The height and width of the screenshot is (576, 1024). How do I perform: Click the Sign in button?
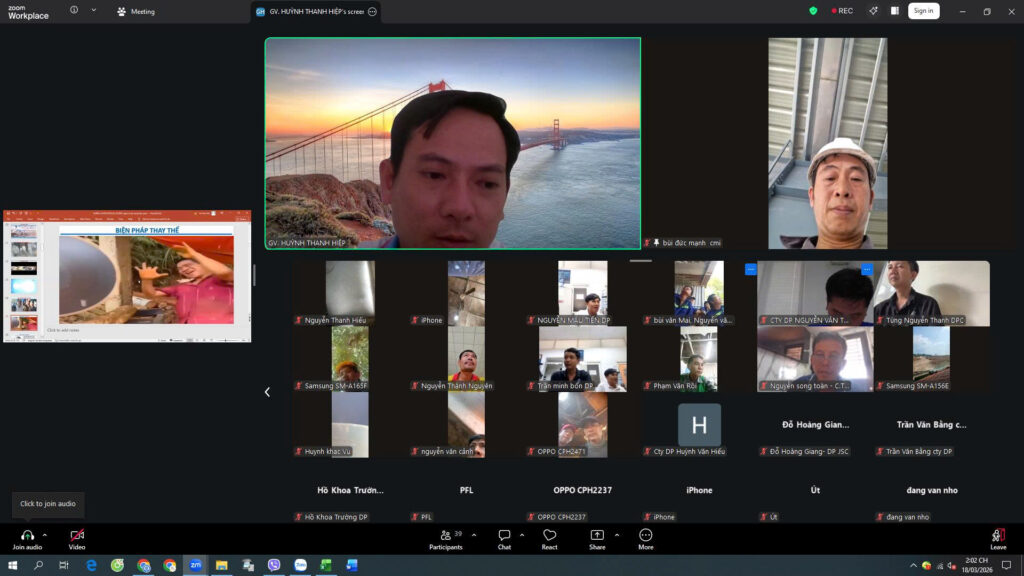pos(923,11)
